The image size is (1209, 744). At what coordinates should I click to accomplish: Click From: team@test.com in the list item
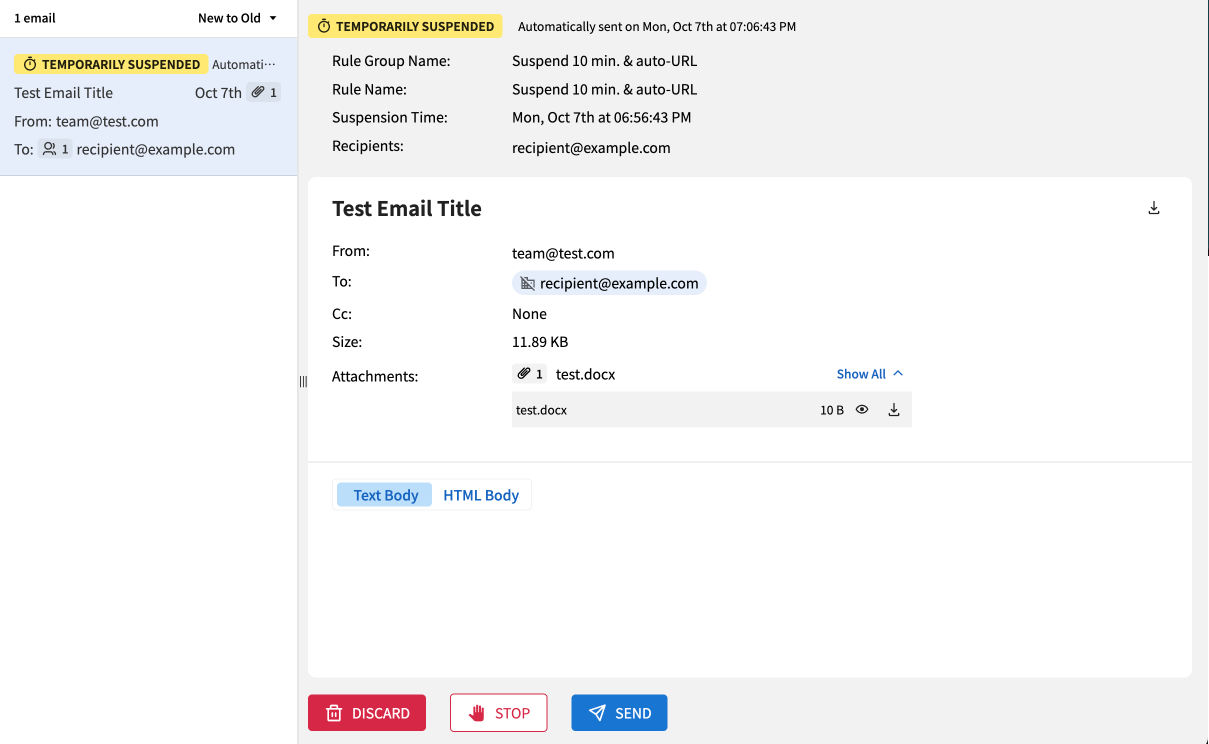click(86, 121)
